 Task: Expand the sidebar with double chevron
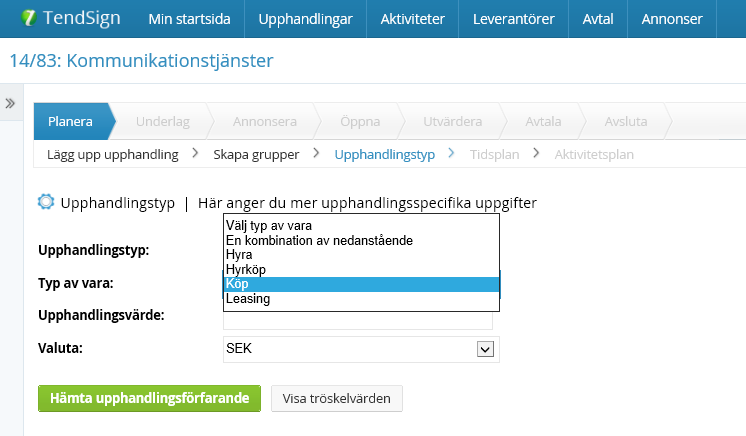(10, 103)
